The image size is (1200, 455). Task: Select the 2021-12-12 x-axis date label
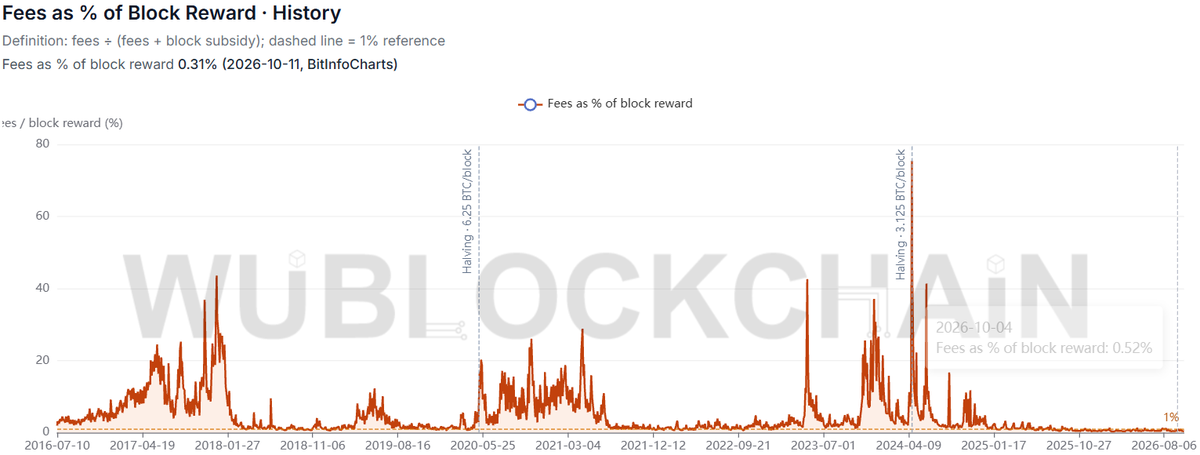point(652,443)
